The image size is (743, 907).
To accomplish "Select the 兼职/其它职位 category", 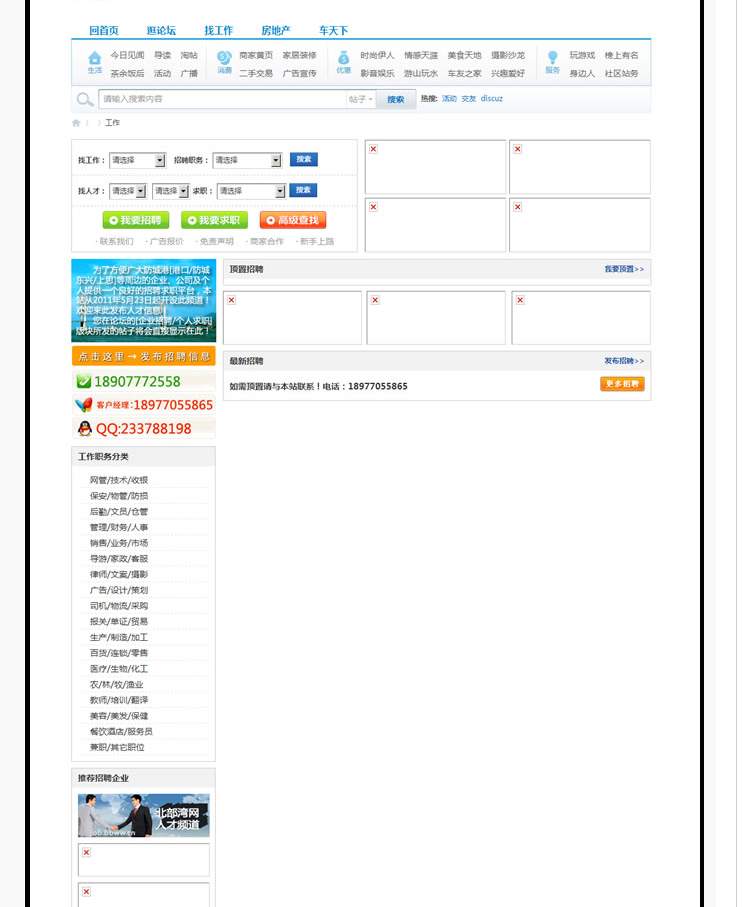I will click(117, 747).
